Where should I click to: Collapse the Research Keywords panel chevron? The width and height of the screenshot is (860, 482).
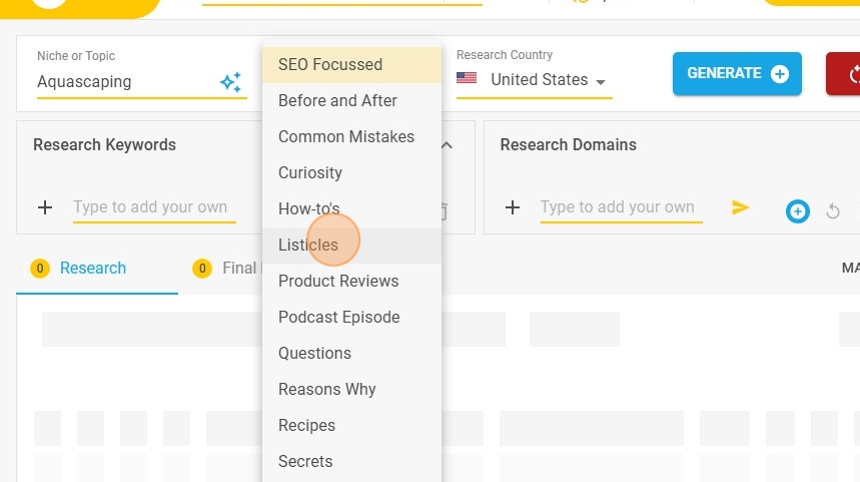tap(447, 145)
